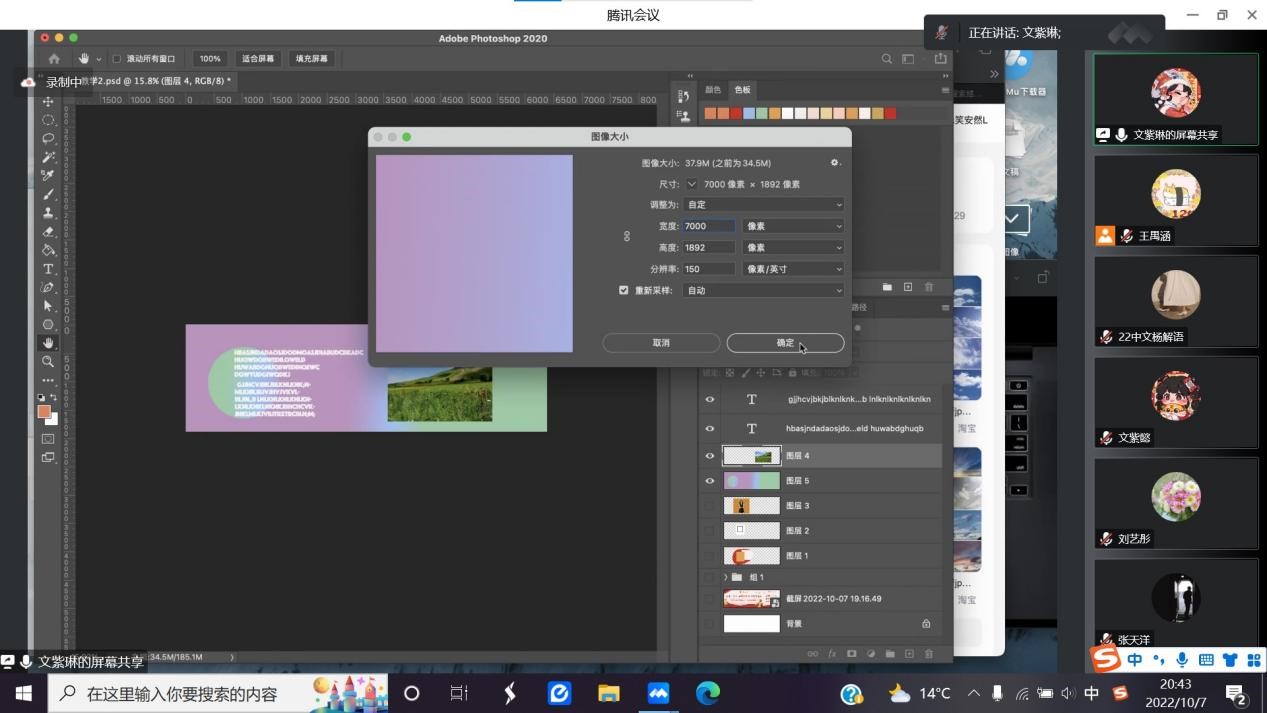
Task: Select the Lasso tool
Action: pos(48,138)
